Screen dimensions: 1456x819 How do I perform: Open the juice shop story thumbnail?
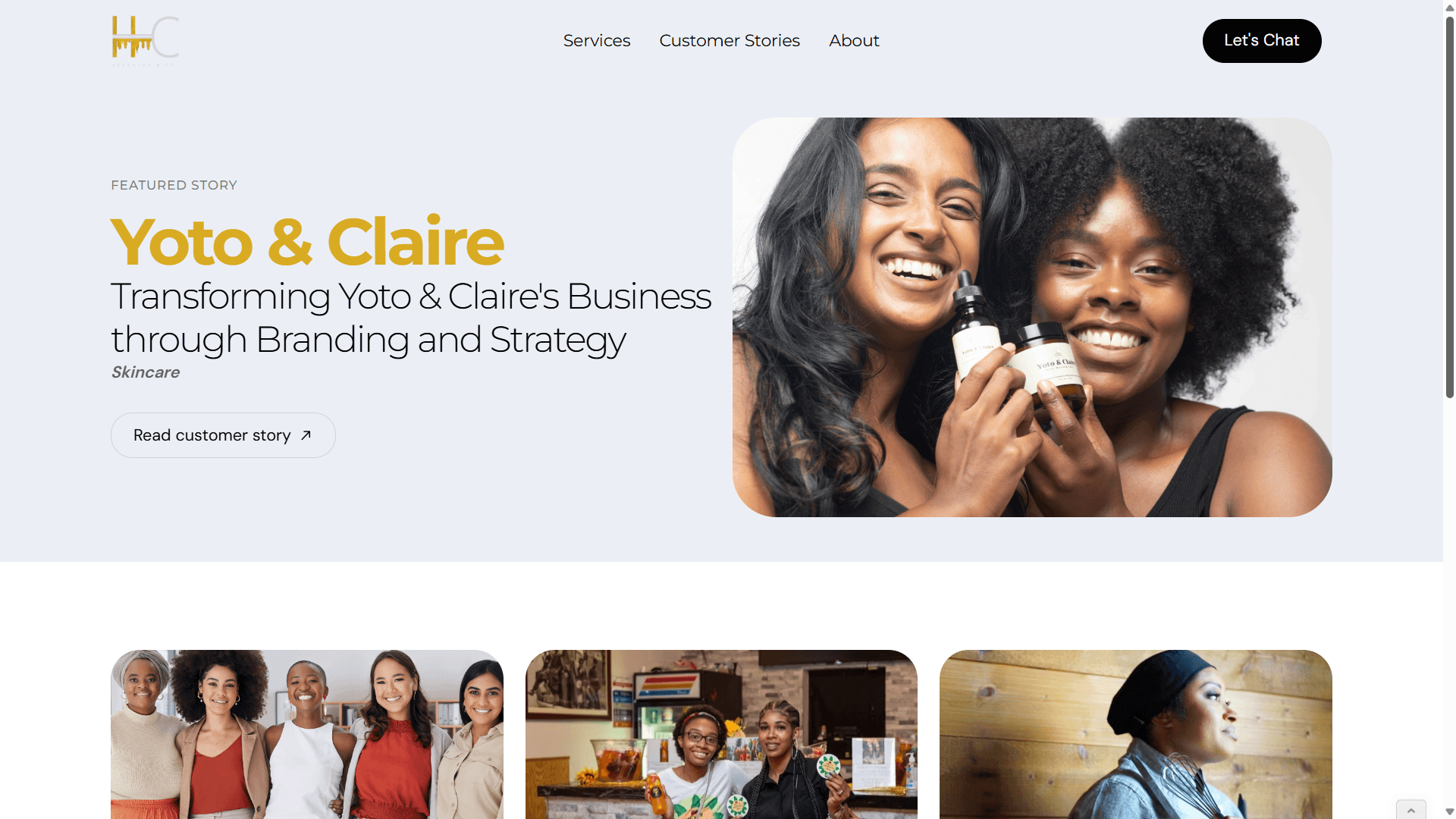tap(721, 734)
